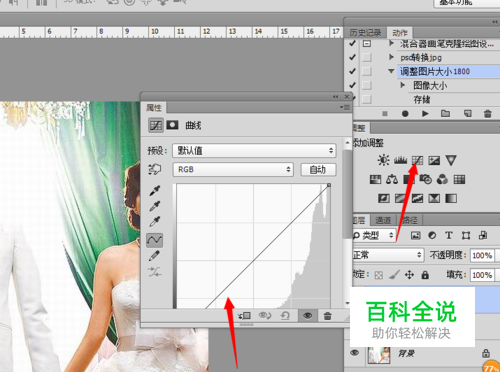The height and width of the screenshot is (372, 500).
Task: Select the 属性 panel tab
Action: click(x=154, y=108)
